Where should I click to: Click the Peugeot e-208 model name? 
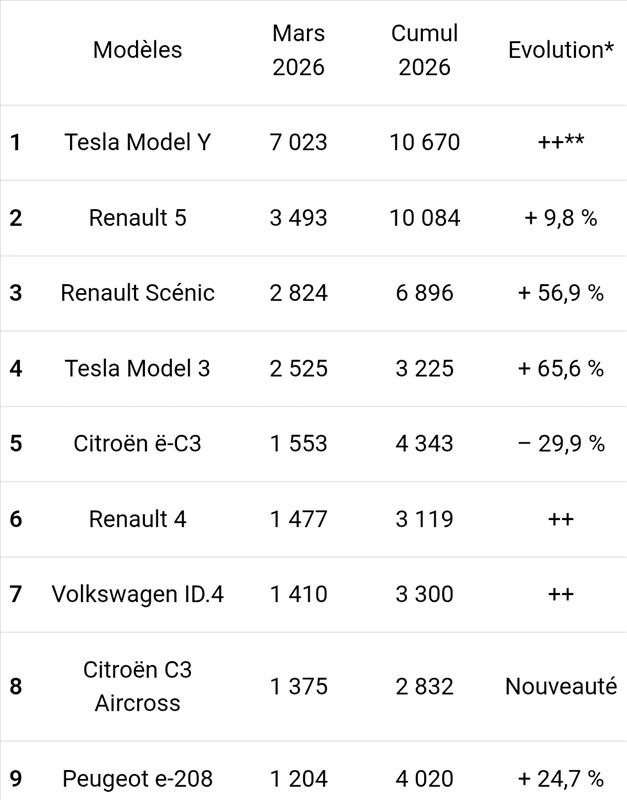[x=137, y=778]
